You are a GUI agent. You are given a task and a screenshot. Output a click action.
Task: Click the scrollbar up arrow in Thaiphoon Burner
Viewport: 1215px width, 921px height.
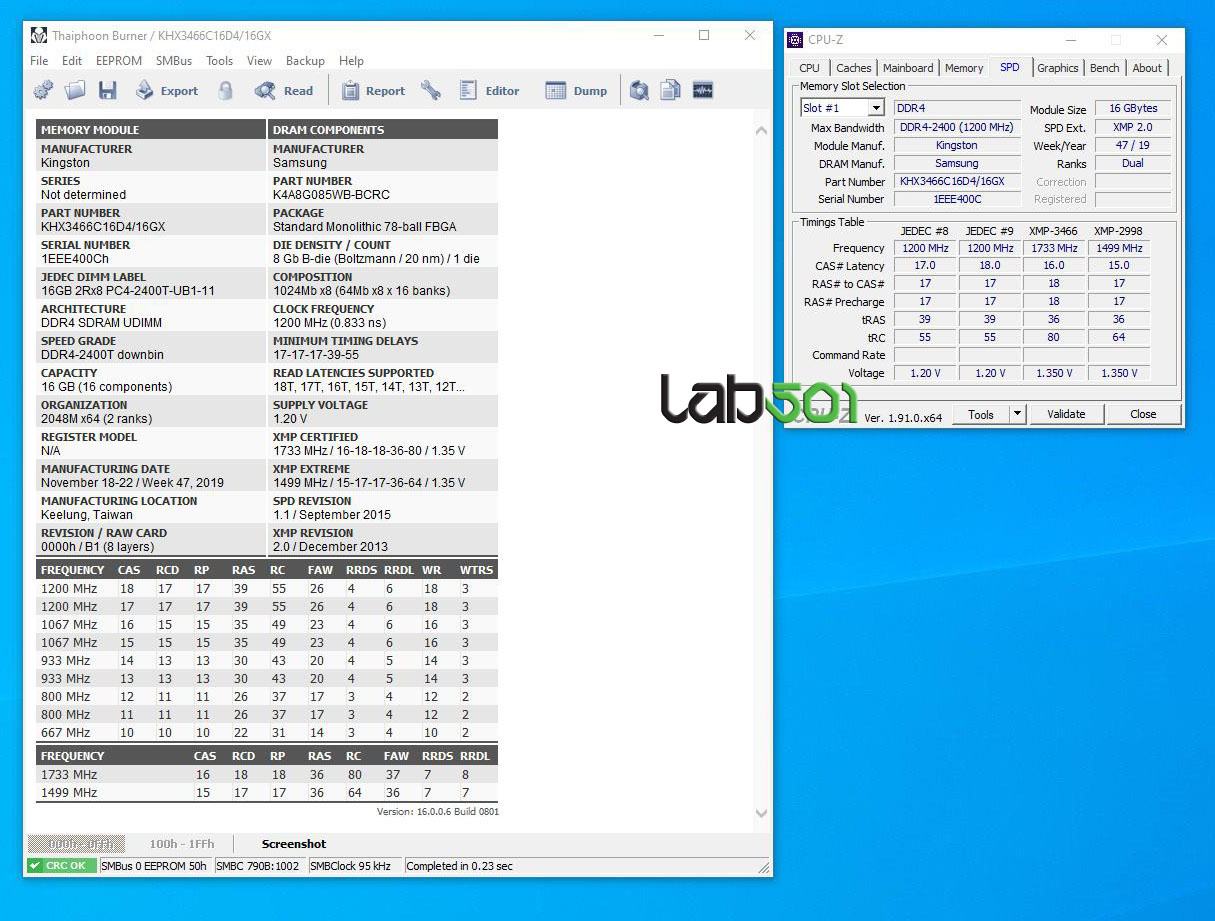point(761,130)
